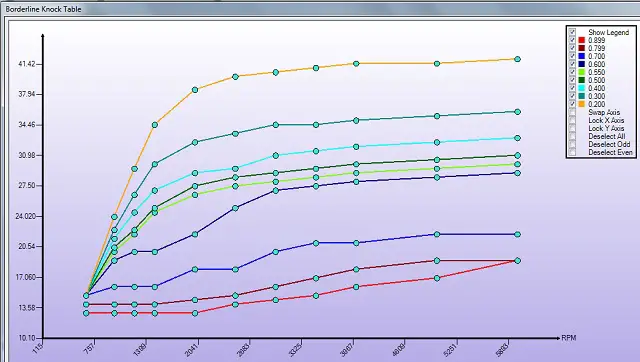
Task: Select the first point of the red 0.899 curve
Action: pyautogui.click(x=86, y=313)
